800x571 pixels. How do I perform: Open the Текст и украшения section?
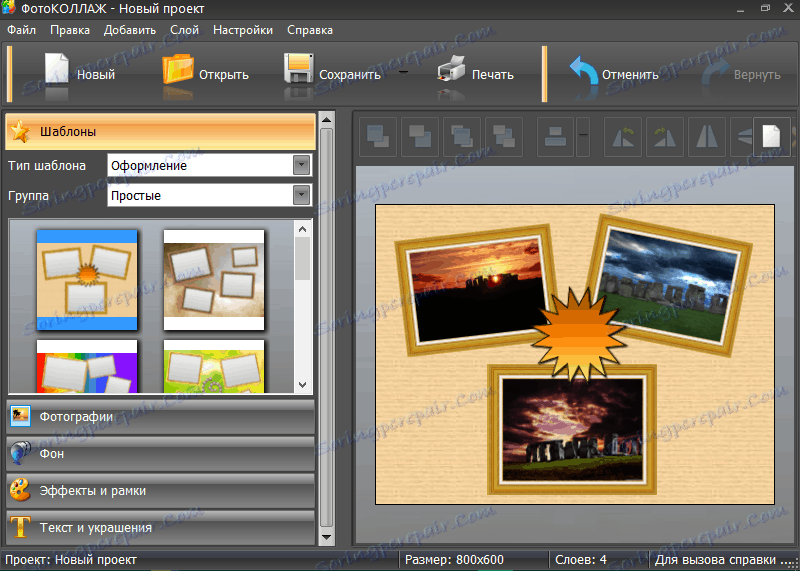click(x=160, y=527)
